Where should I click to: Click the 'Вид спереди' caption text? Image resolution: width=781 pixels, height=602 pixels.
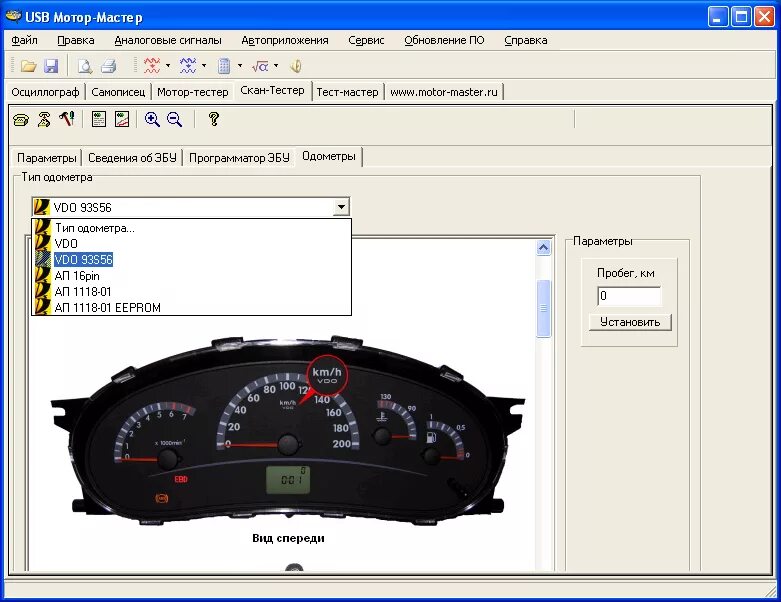(288, 538)
